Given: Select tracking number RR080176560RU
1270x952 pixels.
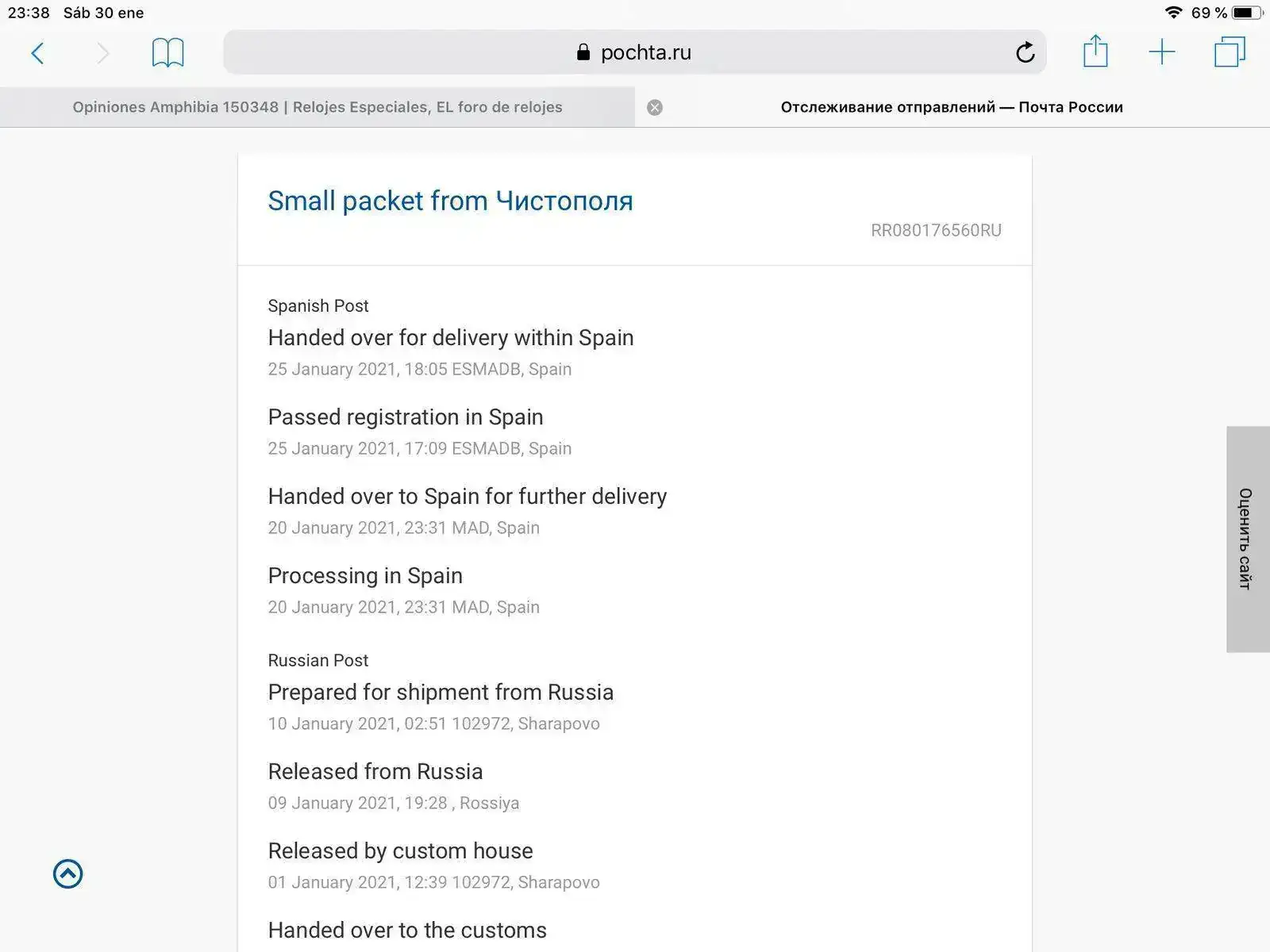Looking at the screenshot, I should point(936,231).
